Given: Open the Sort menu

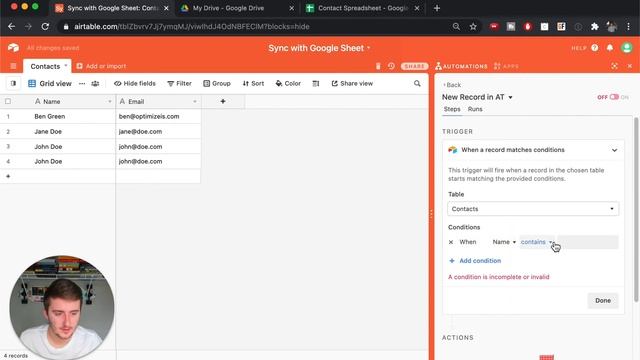Looking at the screenshot, I should [x=253, y=83].
